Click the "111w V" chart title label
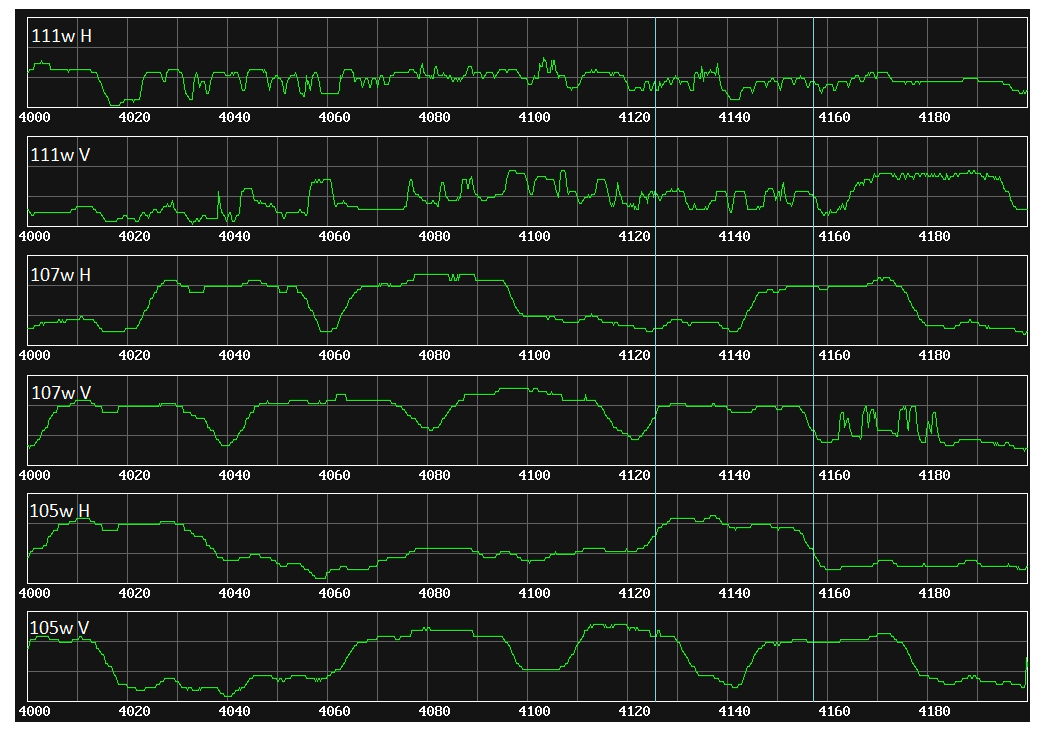The height and width of the screenshot is (743, 1043). click(x=60, y=155)
